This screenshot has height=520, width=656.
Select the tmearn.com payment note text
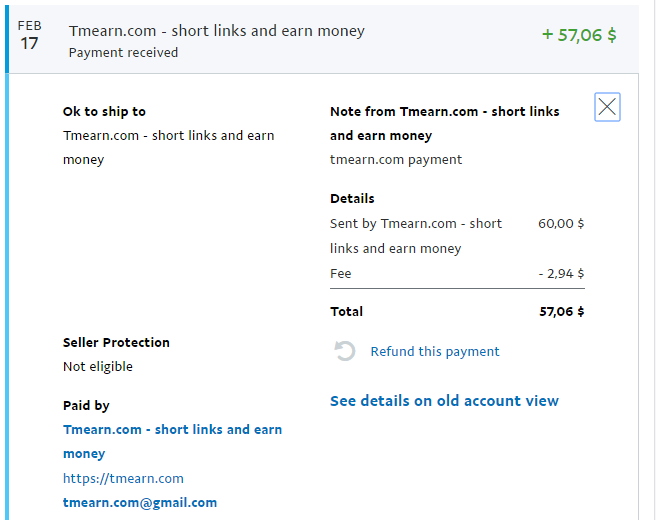(396, 159)
